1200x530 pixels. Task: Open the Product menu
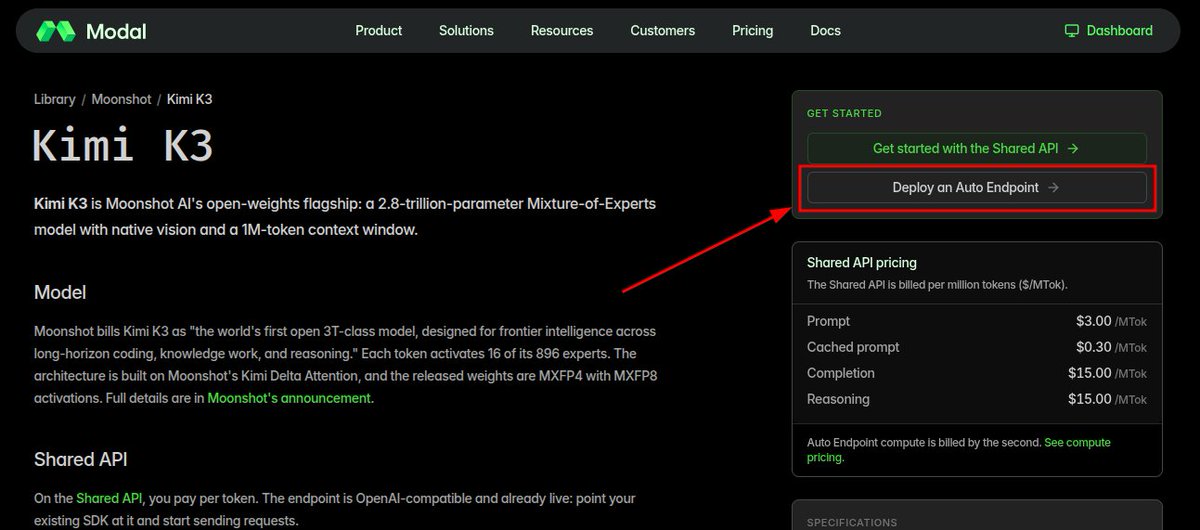click(x=379, y=31)
